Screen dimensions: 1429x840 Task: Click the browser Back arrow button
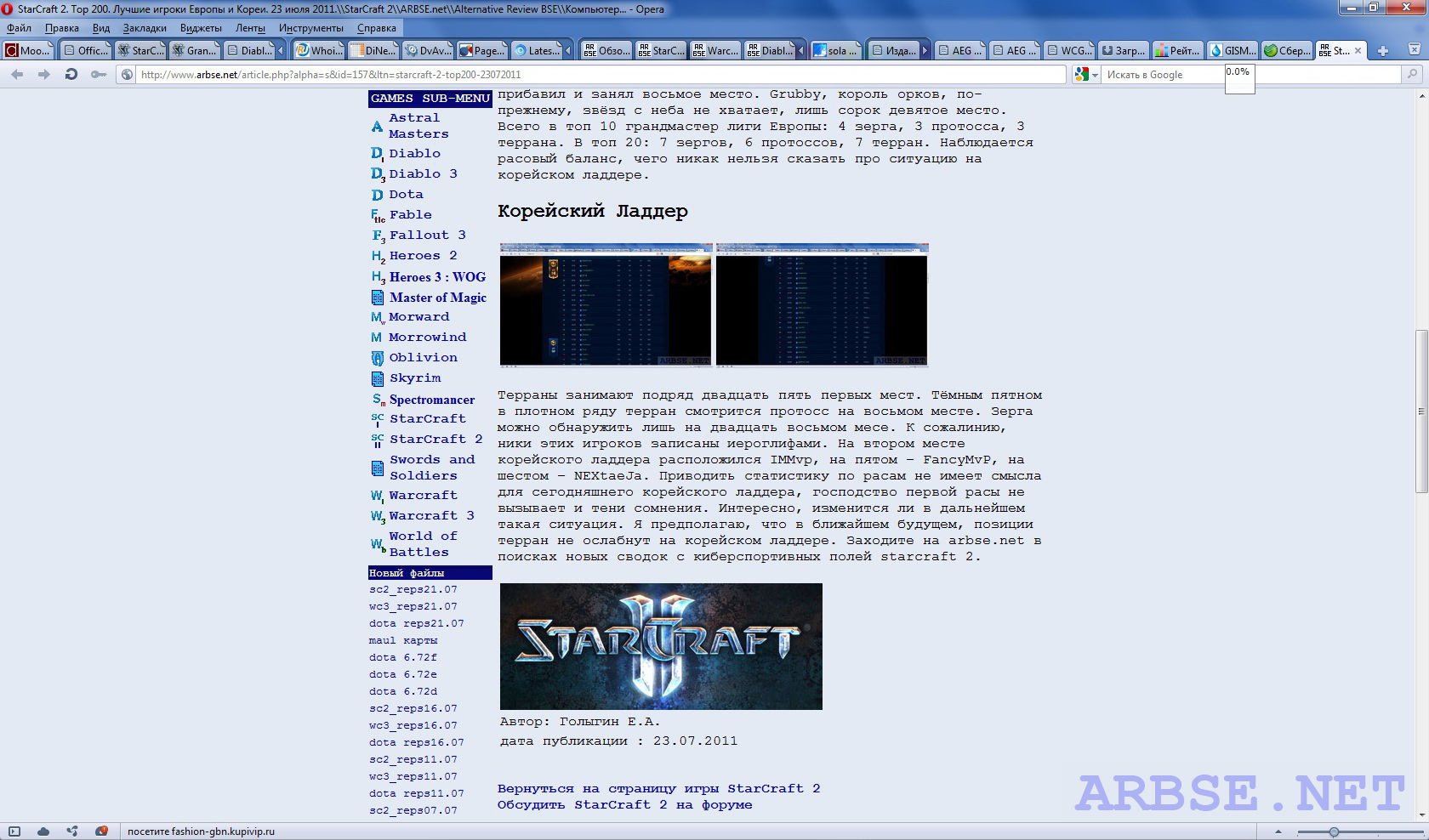click(x=17, y=75)
